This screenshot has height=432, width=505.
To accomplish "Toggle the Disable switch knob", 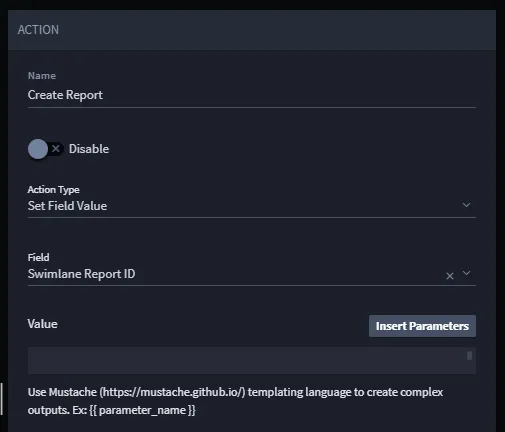I will [x=38, y=149].
